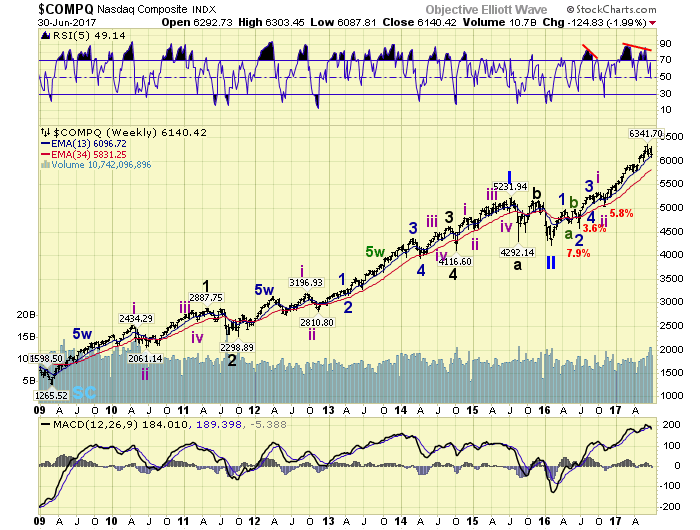Select the light blue SC wave label

84,393
